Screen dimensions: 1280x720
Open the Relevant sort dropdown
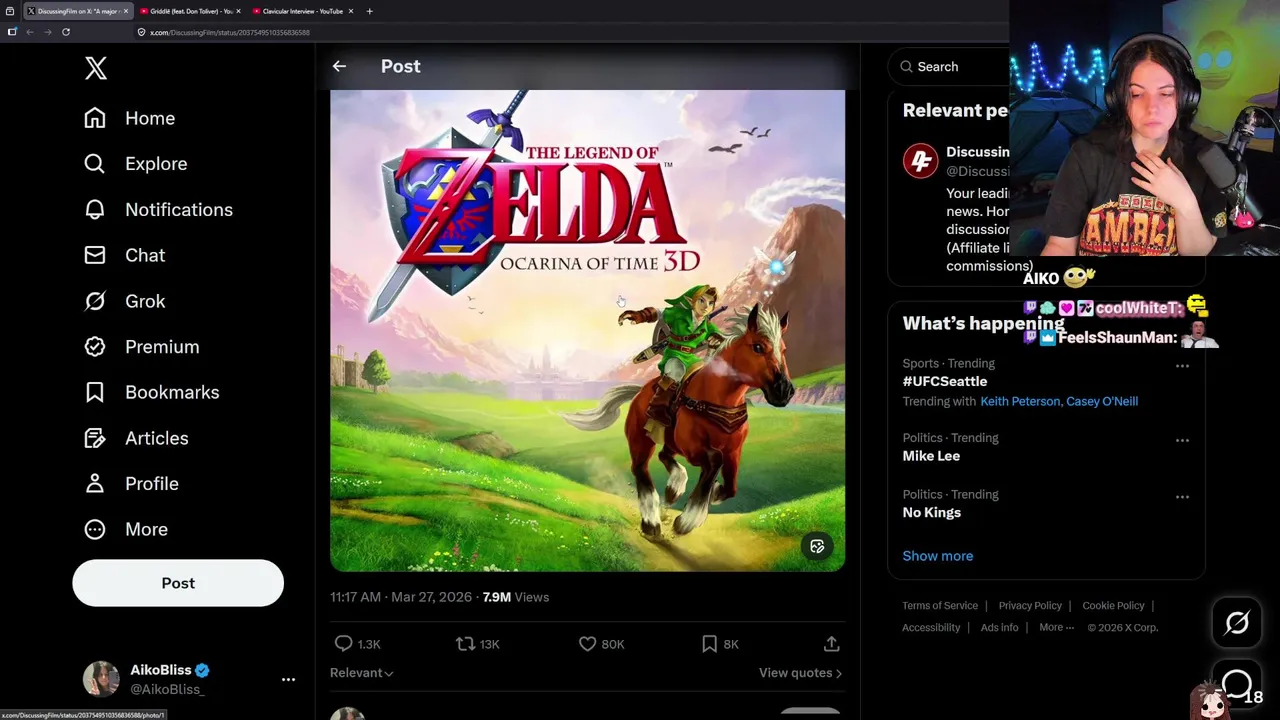(362, 673)
